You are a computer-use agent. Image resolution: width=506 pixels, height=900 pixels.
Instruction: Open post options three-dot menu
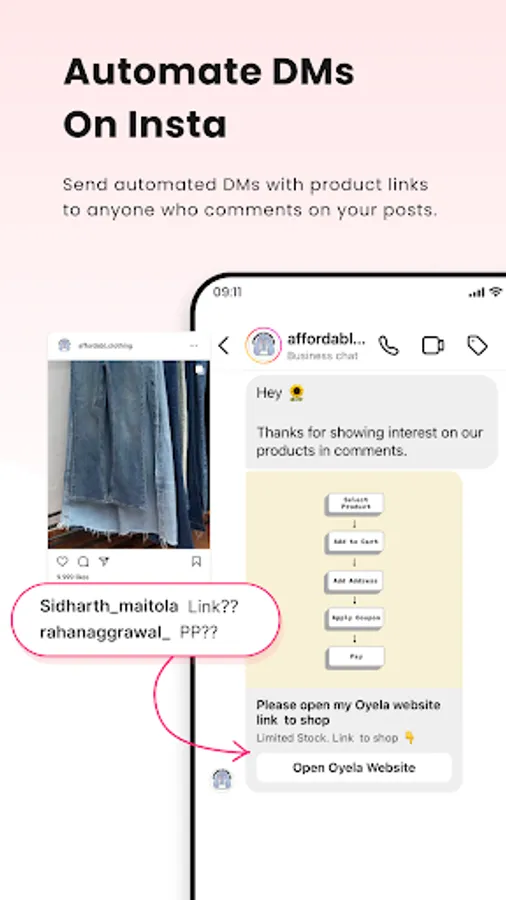pyautogui.click(x=194, y=346)
